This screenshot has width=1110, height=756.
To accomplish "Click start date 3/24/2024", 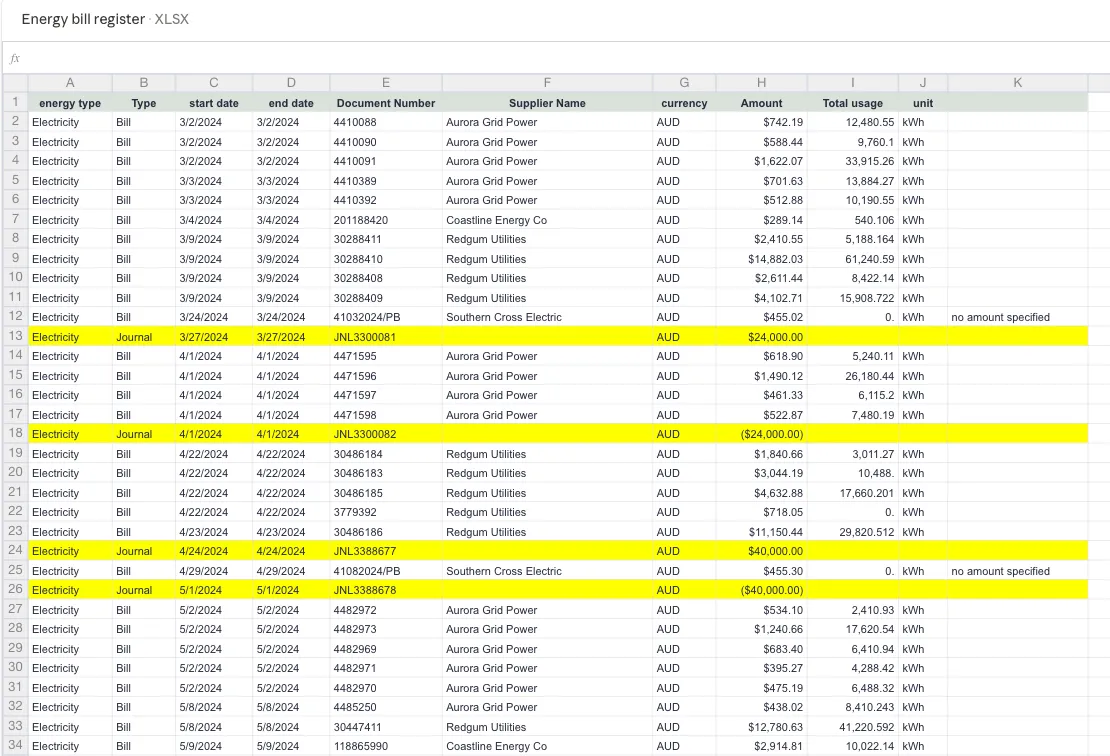I will coord(214,317).
